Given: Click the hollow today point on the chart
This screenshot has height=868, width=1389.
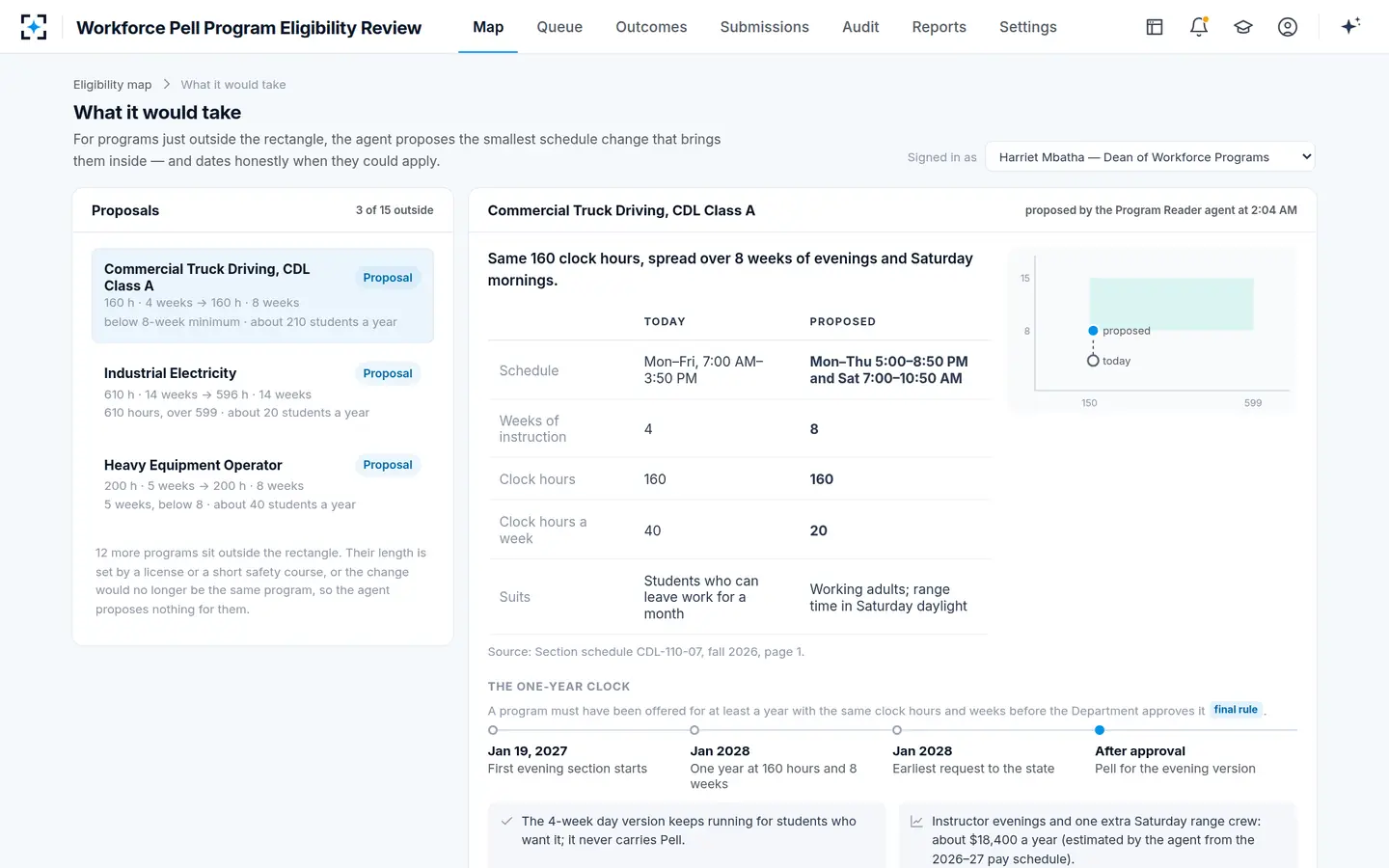Looking at the screenshot, I should [1093, 361].
